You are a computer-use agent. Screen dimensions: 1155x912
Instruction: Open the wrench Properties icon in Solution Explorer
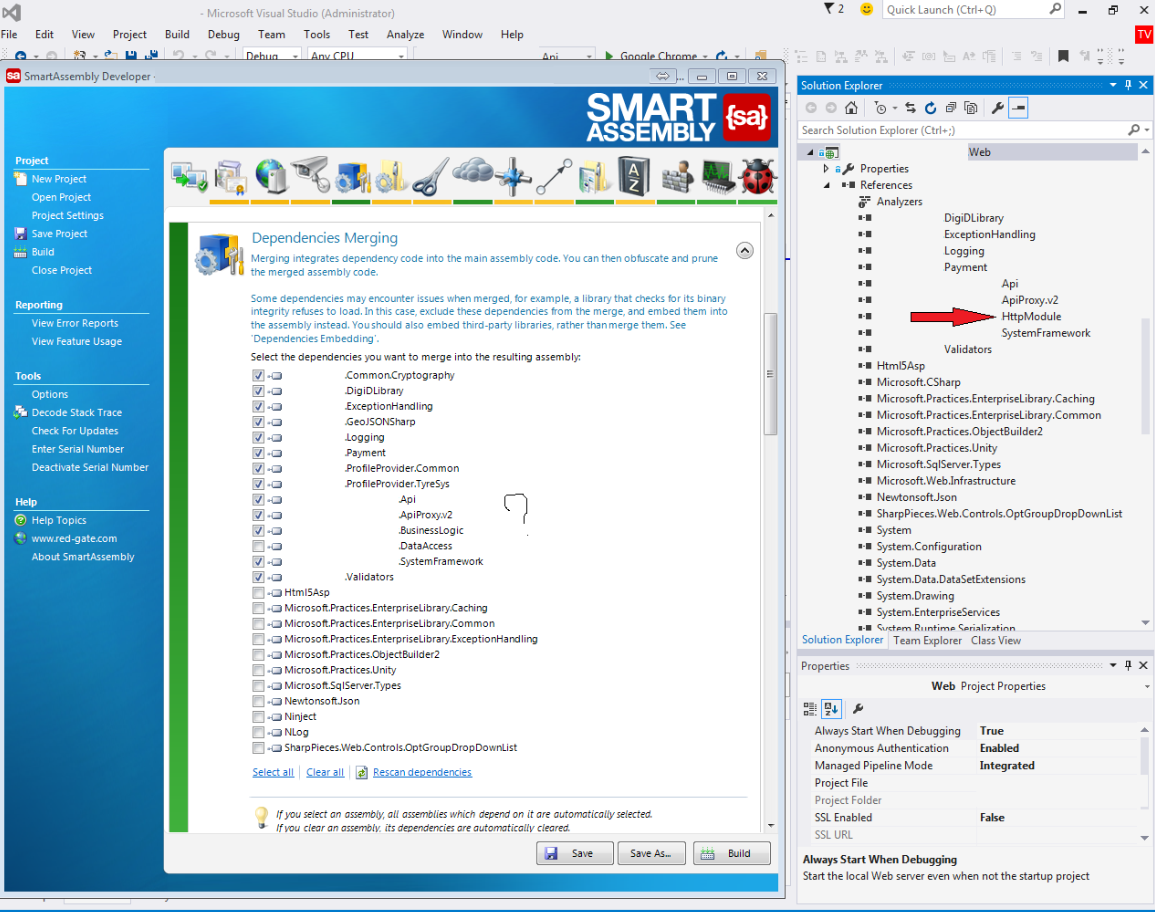(x=997, y=108)
